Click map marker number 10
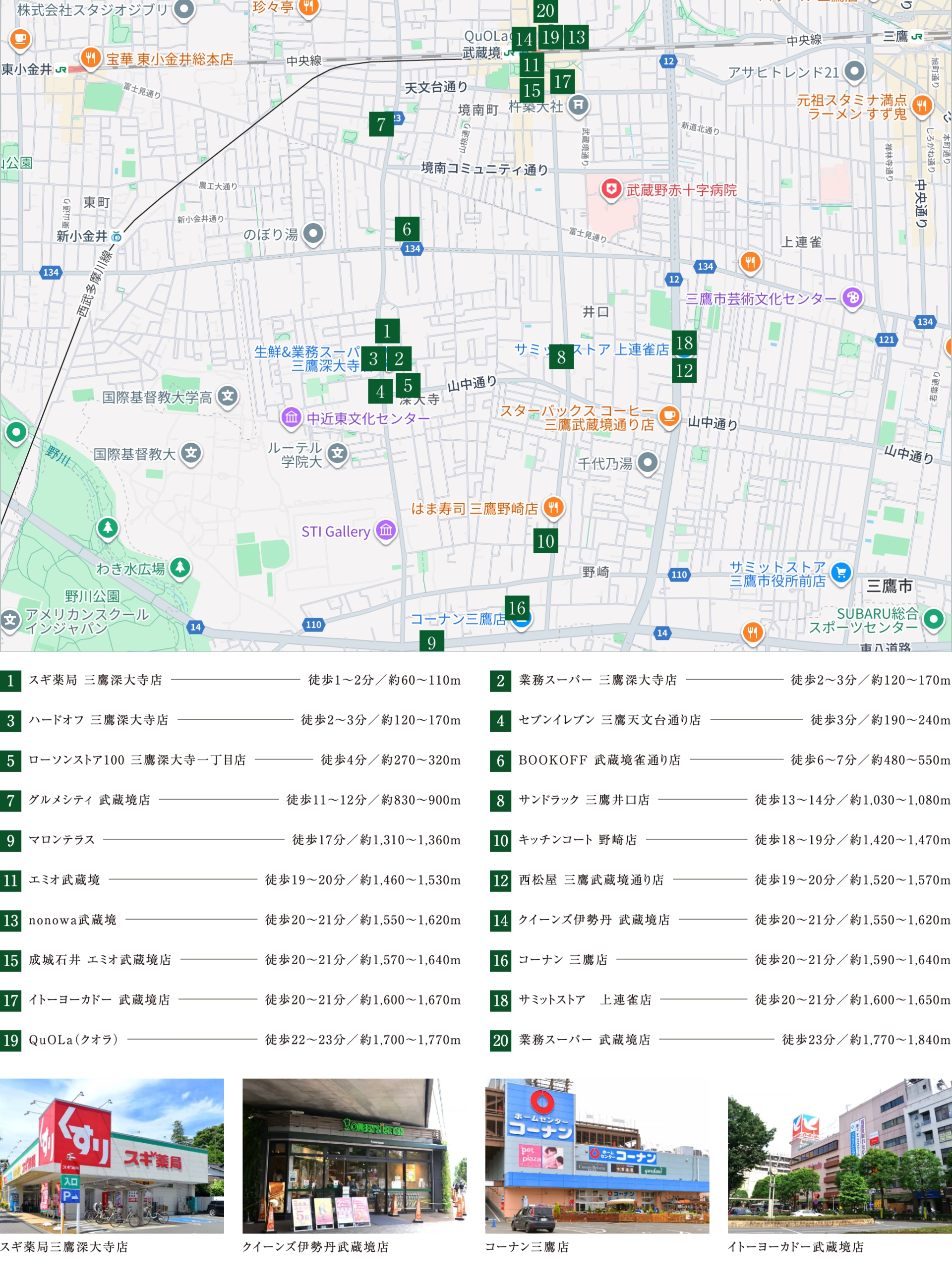 click(545, 541)
